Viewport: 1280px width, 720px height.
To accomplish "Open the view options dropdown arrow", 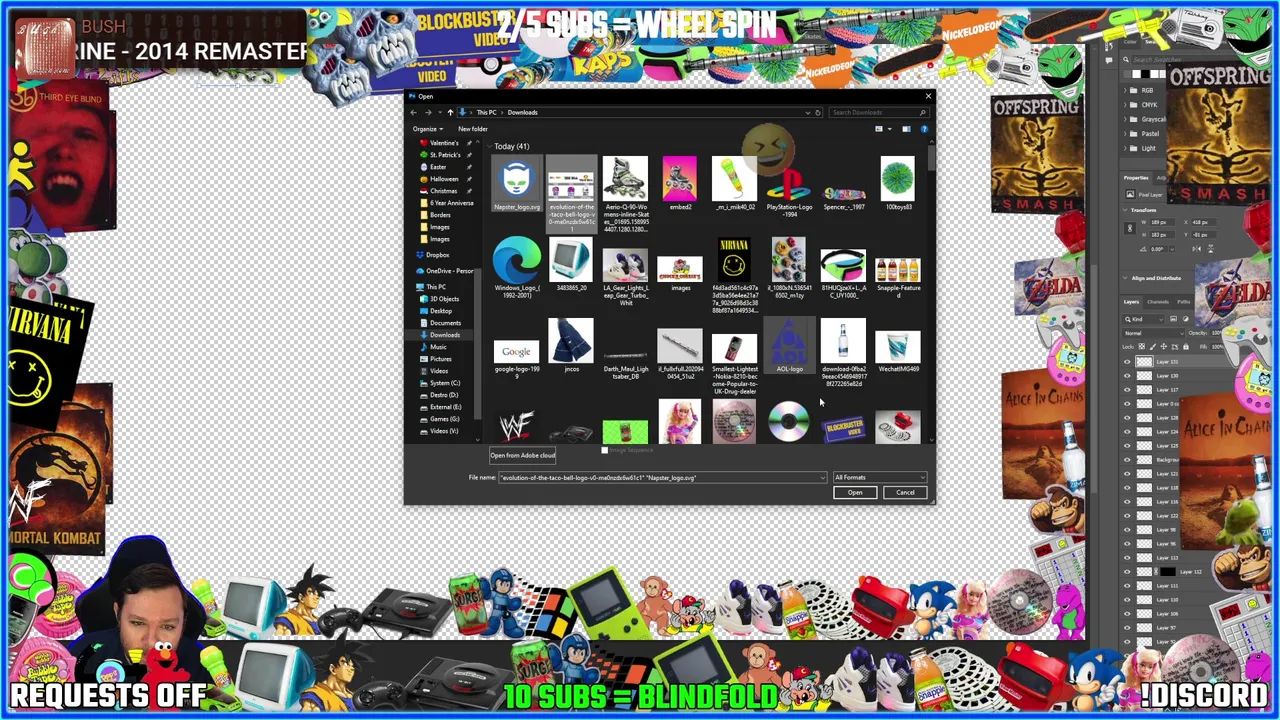I will 889,129.
